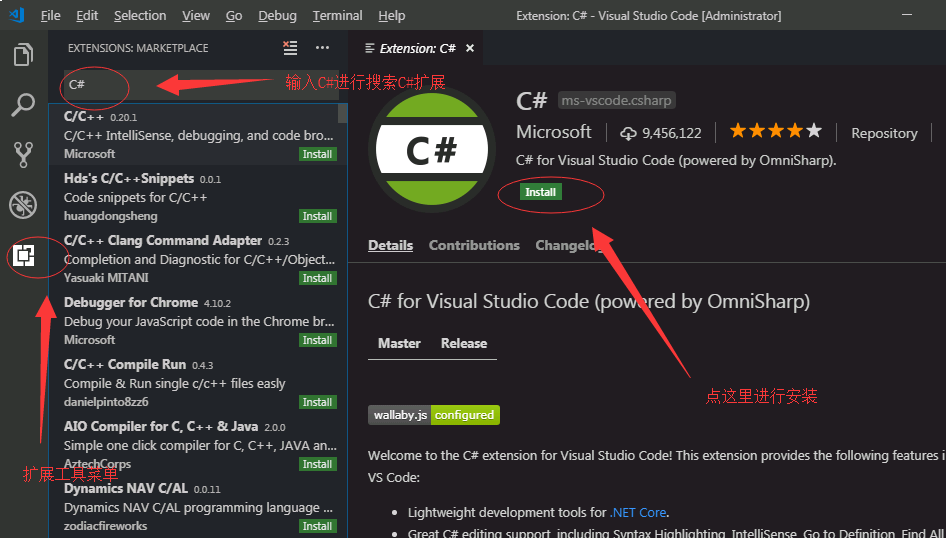
Task: Click the EXTENSIONS: MARKETPLACE panel title
Action: tap(138, 48)
